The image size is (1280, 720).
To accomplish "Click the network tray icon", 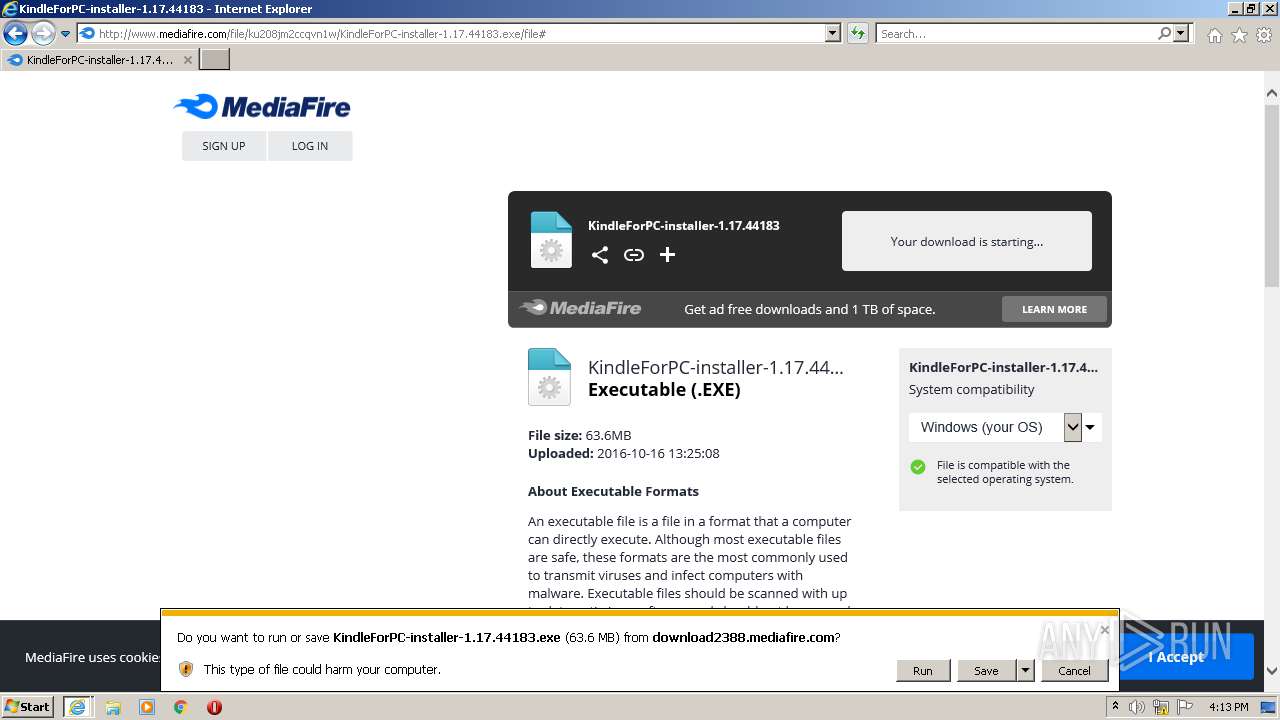I will [x=1162, y=707].
